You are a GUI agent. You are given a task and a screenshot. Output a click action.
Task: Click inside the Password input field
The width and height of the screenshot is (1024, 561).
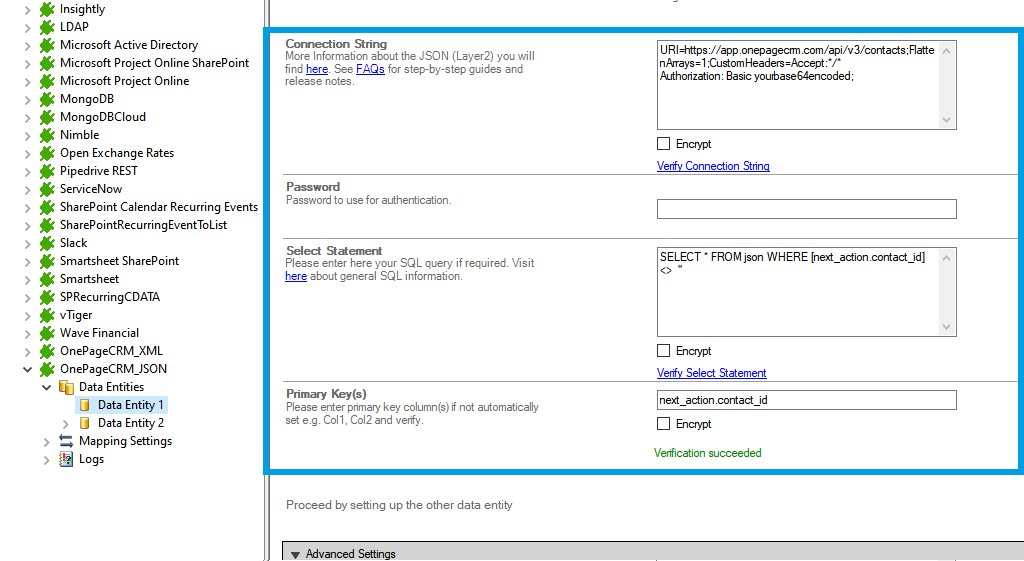pos(807,209)
